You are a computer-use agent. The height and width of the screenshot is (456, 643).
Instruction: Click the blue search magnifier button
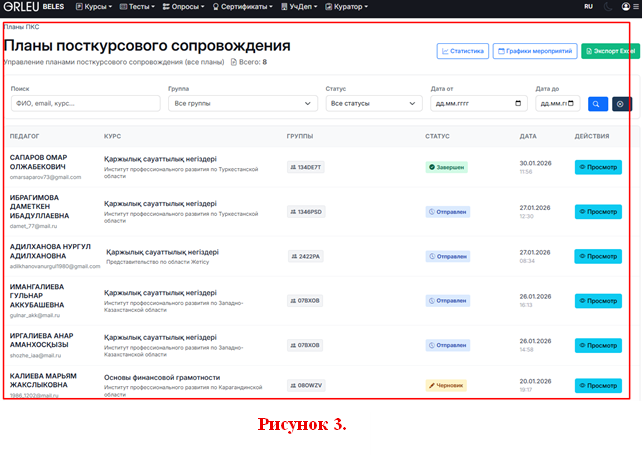pos(597,103)
